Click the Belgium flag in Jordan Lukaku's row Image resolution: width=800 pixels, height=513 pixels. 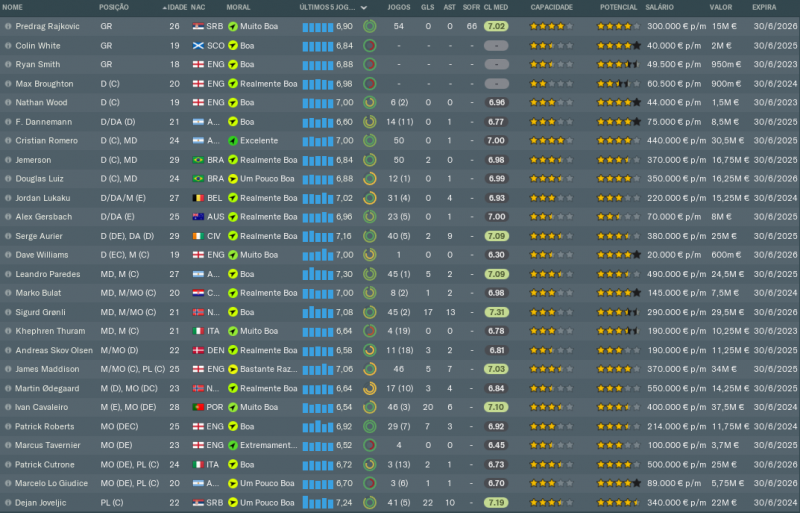198,198
